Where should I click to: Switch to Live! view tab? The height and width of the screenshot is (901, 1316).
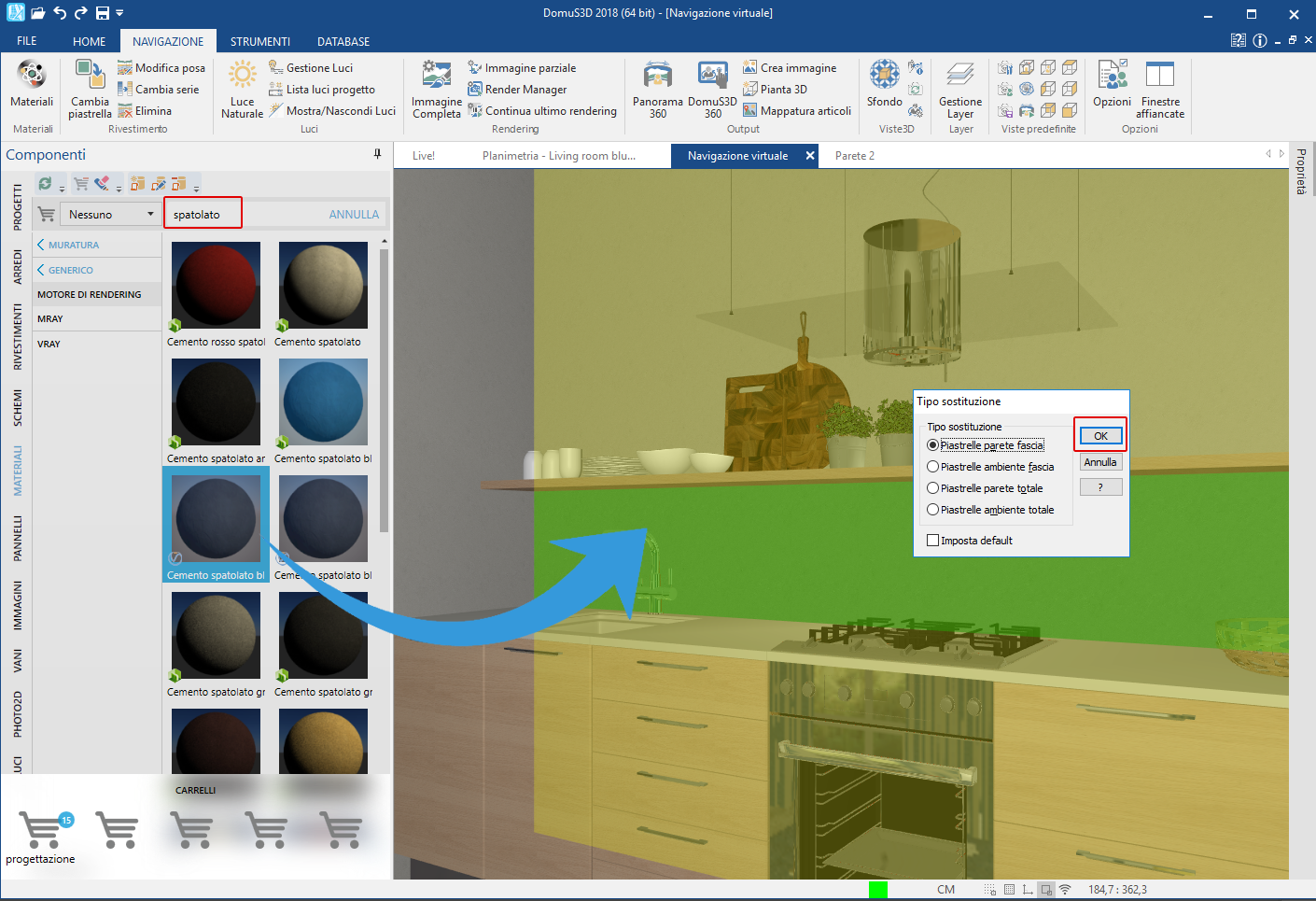(424, 156)
